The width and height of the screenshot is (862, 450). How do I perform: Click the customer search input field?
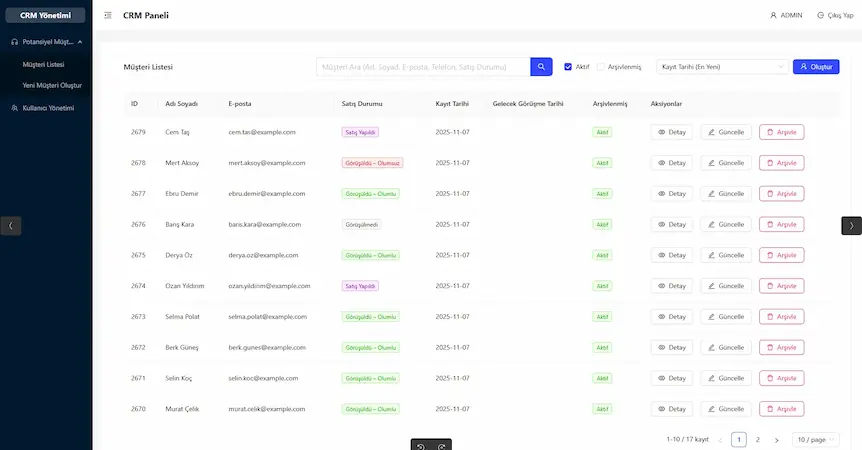tap(423, 67)
